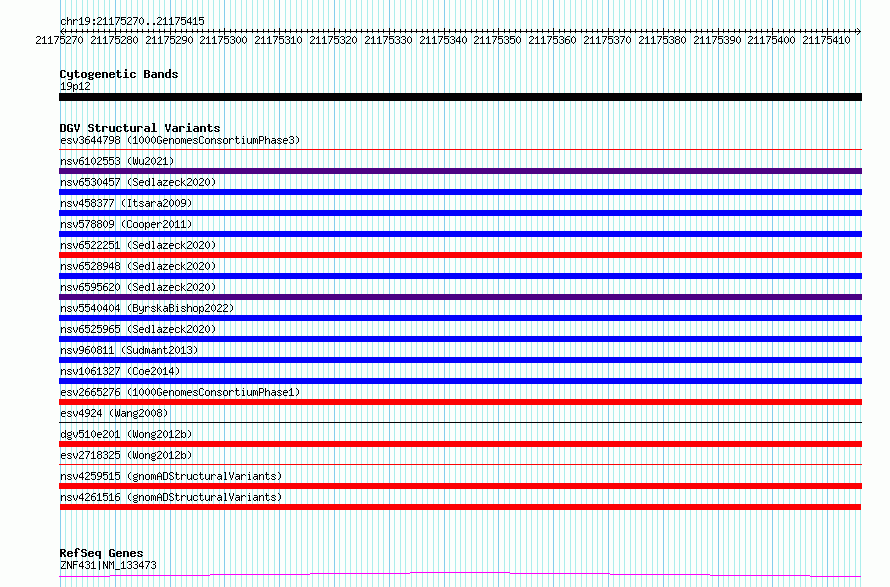Click the purple bar under nsv6102553

pos(460,171)
